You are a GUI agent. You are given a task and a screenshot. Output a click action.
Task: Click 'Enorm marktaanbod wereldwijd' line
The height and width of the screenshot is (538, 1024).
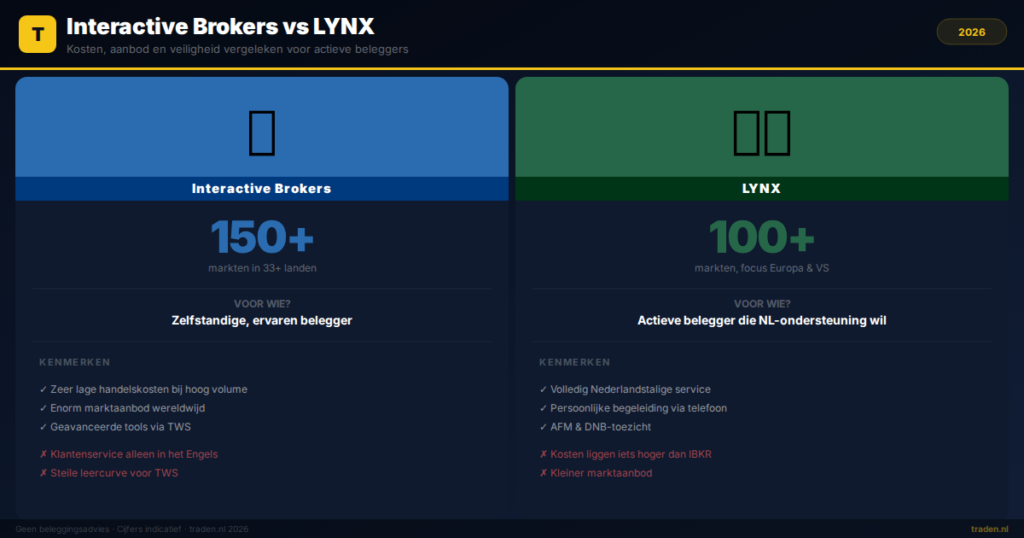point(122,408)
